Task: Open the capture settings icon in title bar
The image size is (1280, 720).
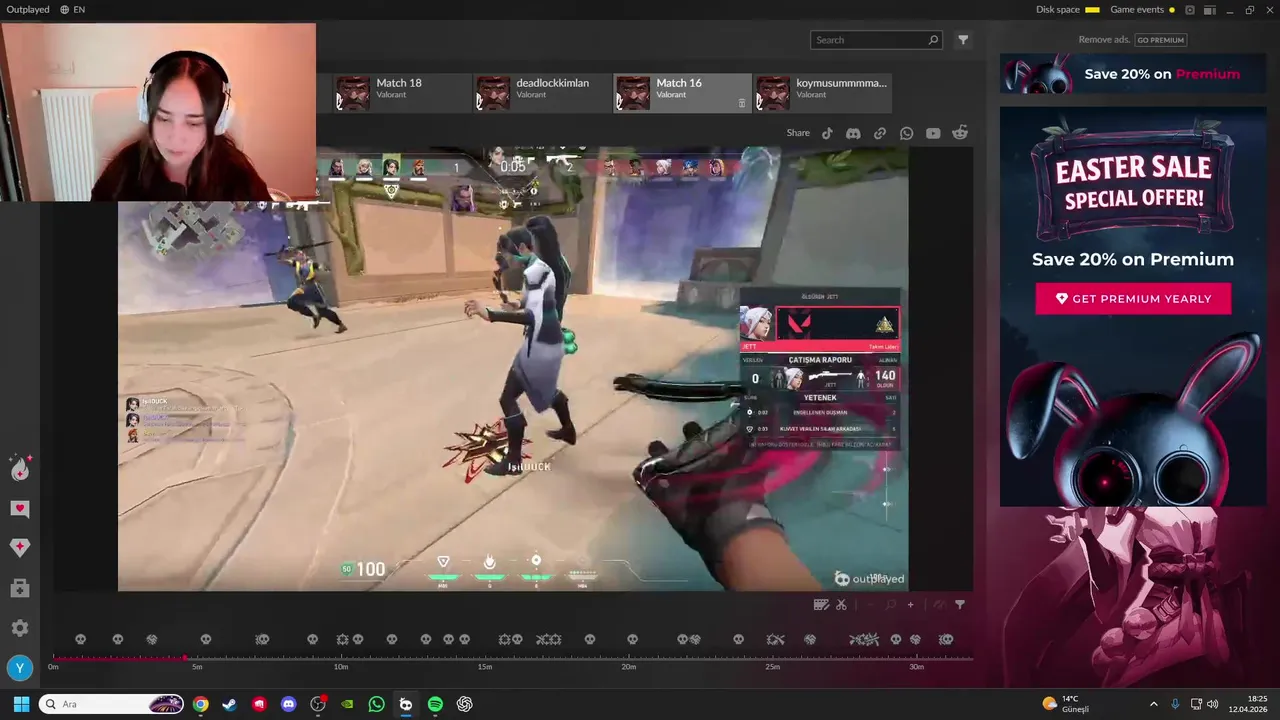Action: [1190, 10]
